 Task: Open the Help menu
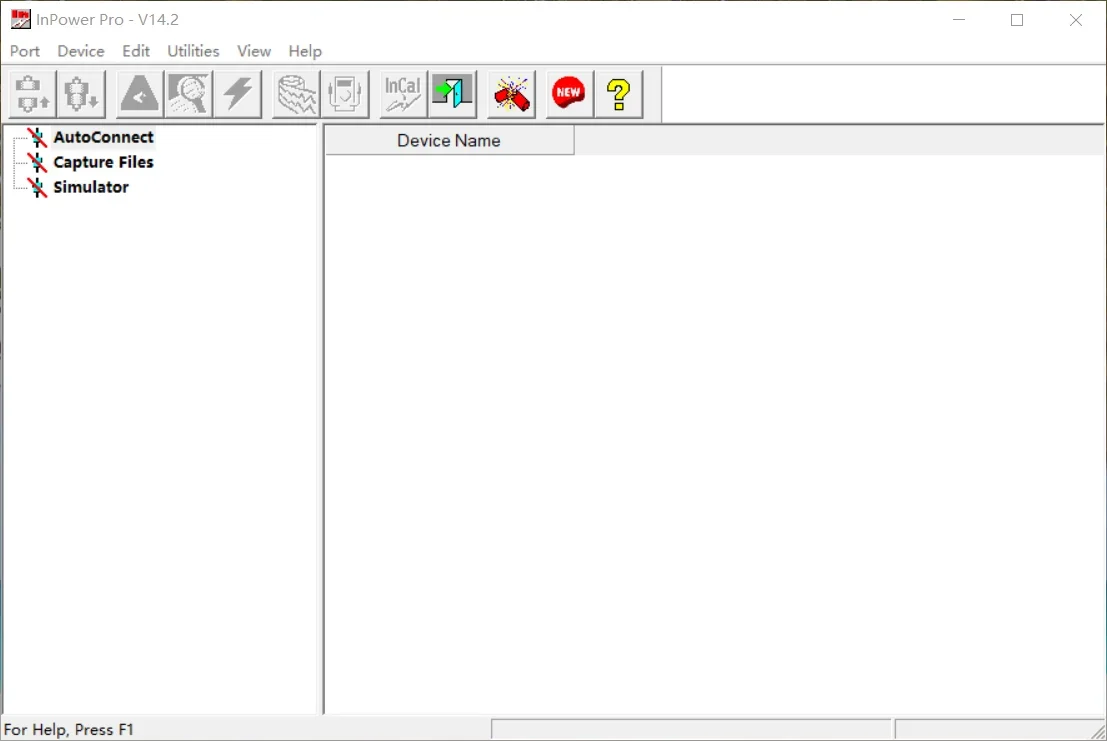click(x=305, y=51)
